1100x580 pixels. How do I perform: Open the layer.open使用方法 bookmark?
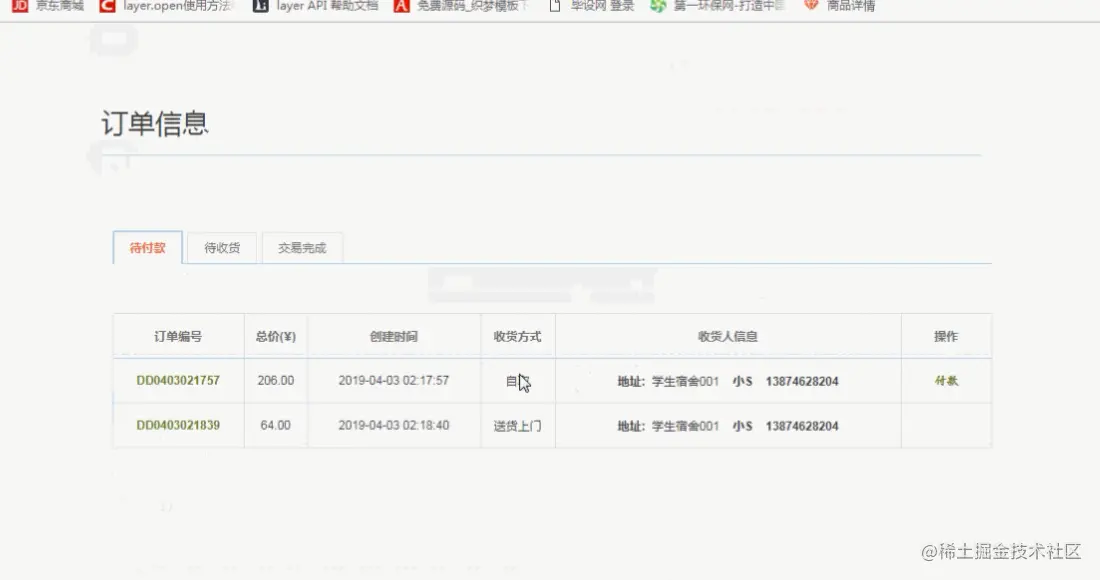point(167,6)
